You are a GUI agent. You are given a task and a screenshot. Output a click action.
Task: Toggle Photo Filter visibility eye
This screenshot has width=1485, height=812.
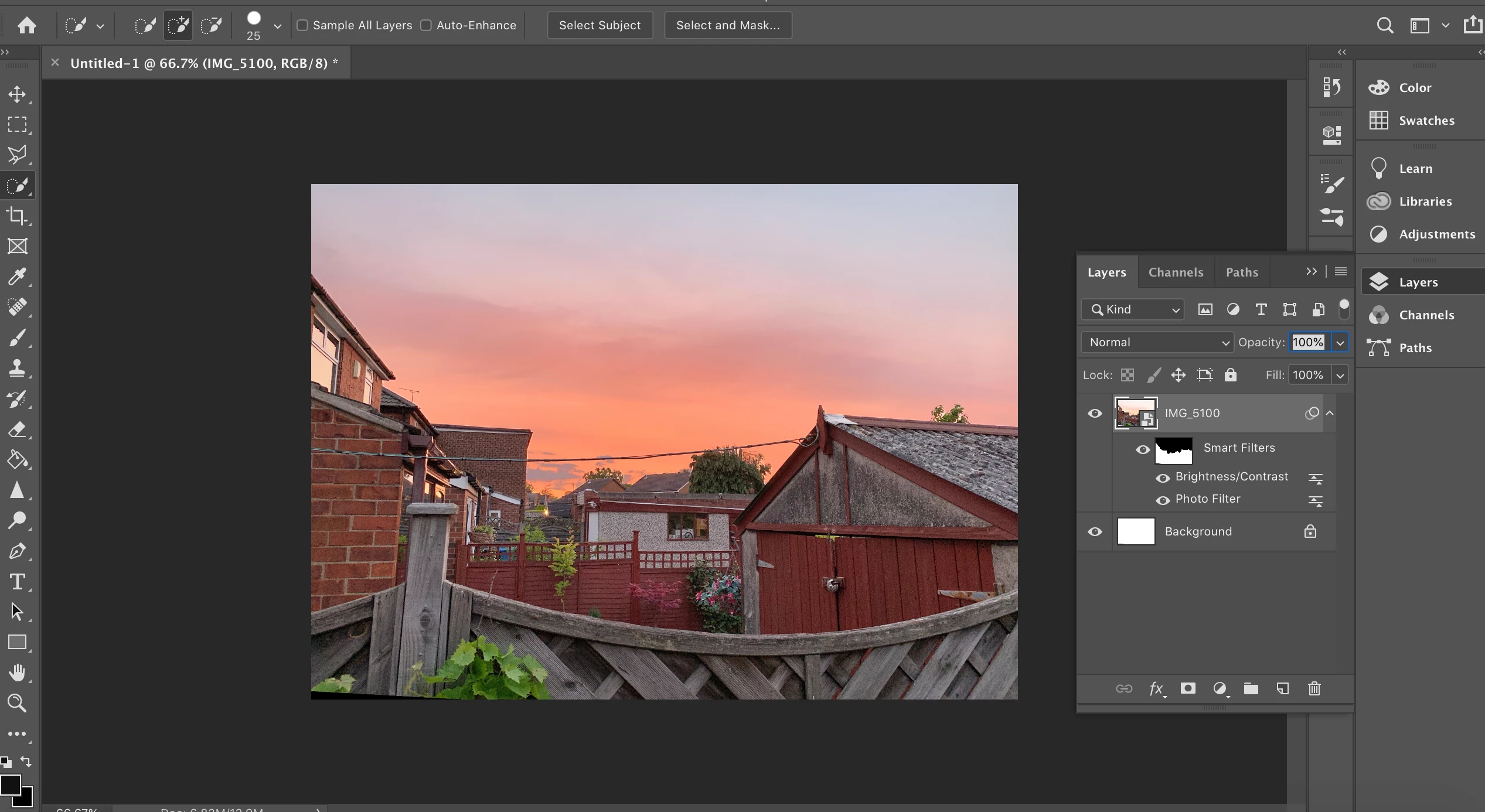click(x=1163, y=500)
